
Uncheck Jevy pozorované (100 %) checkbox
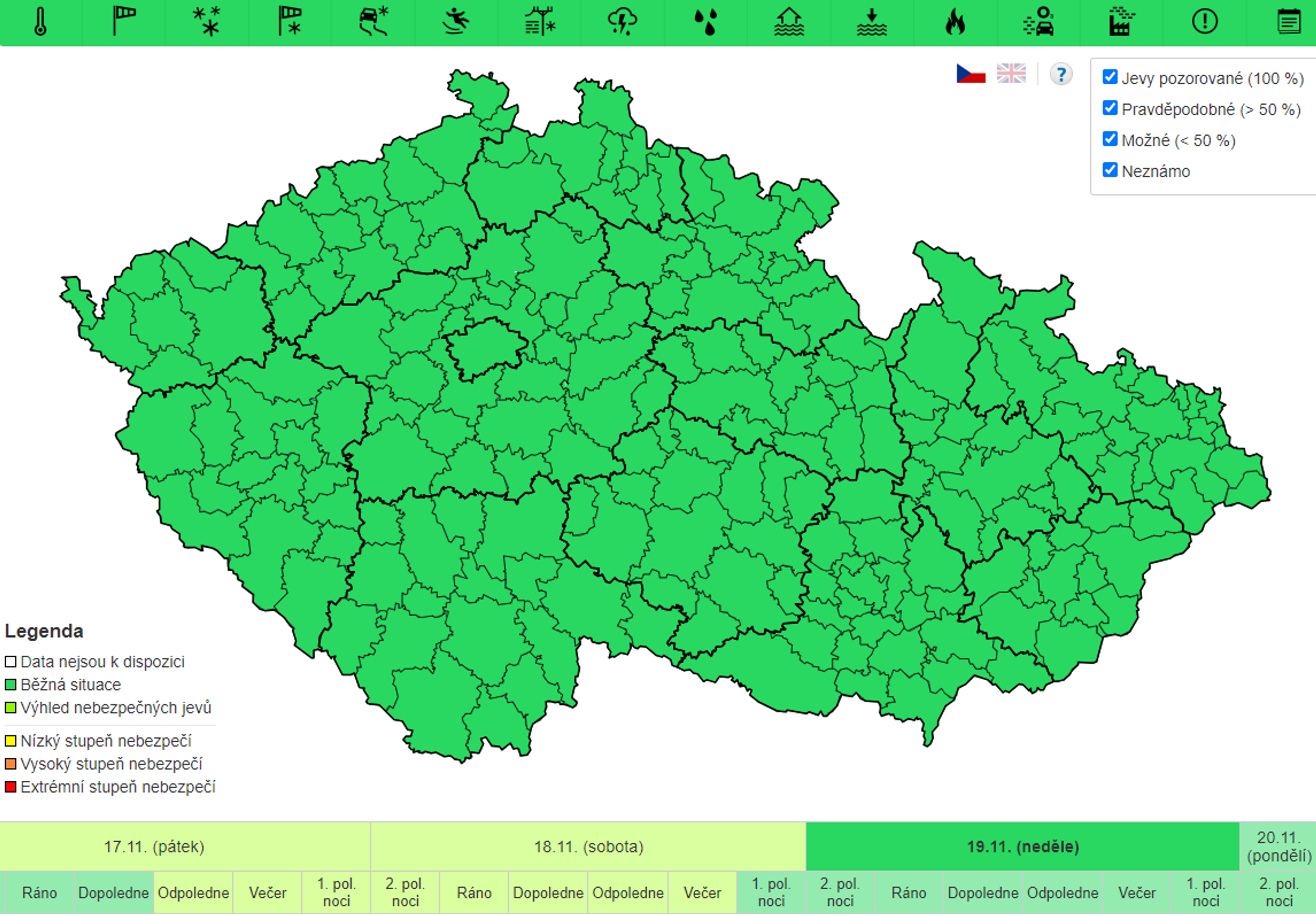1110,77
